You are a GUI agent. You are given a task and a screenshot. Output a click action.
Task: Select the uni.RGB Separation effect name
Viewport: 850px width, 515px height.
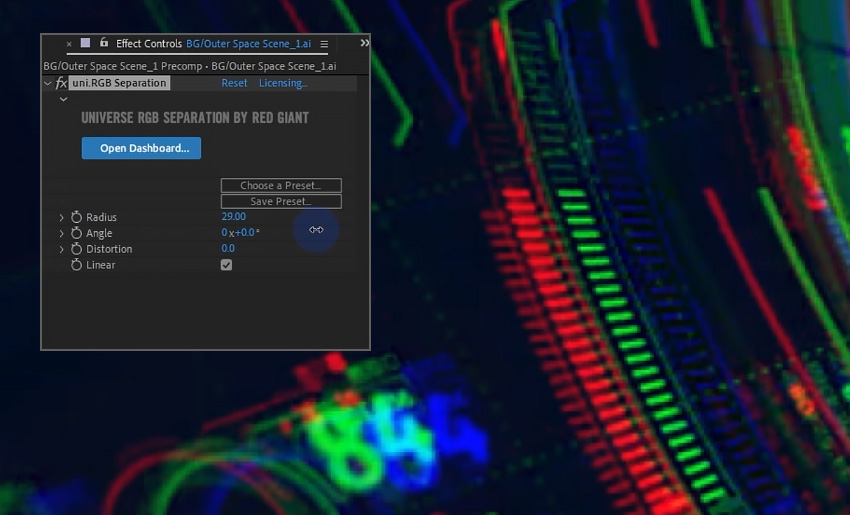point(119,83)
